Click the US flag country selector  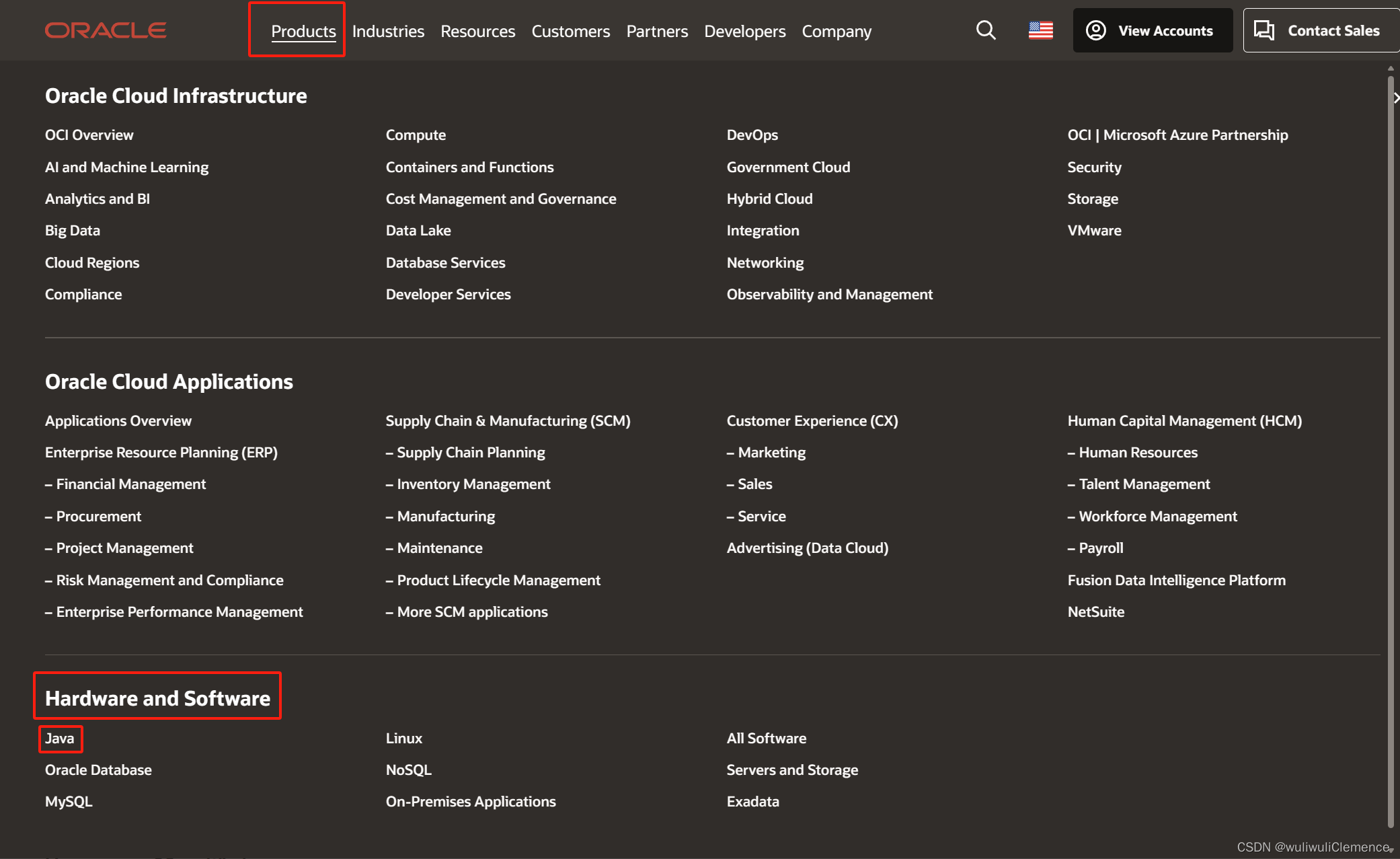point(1040,30)
